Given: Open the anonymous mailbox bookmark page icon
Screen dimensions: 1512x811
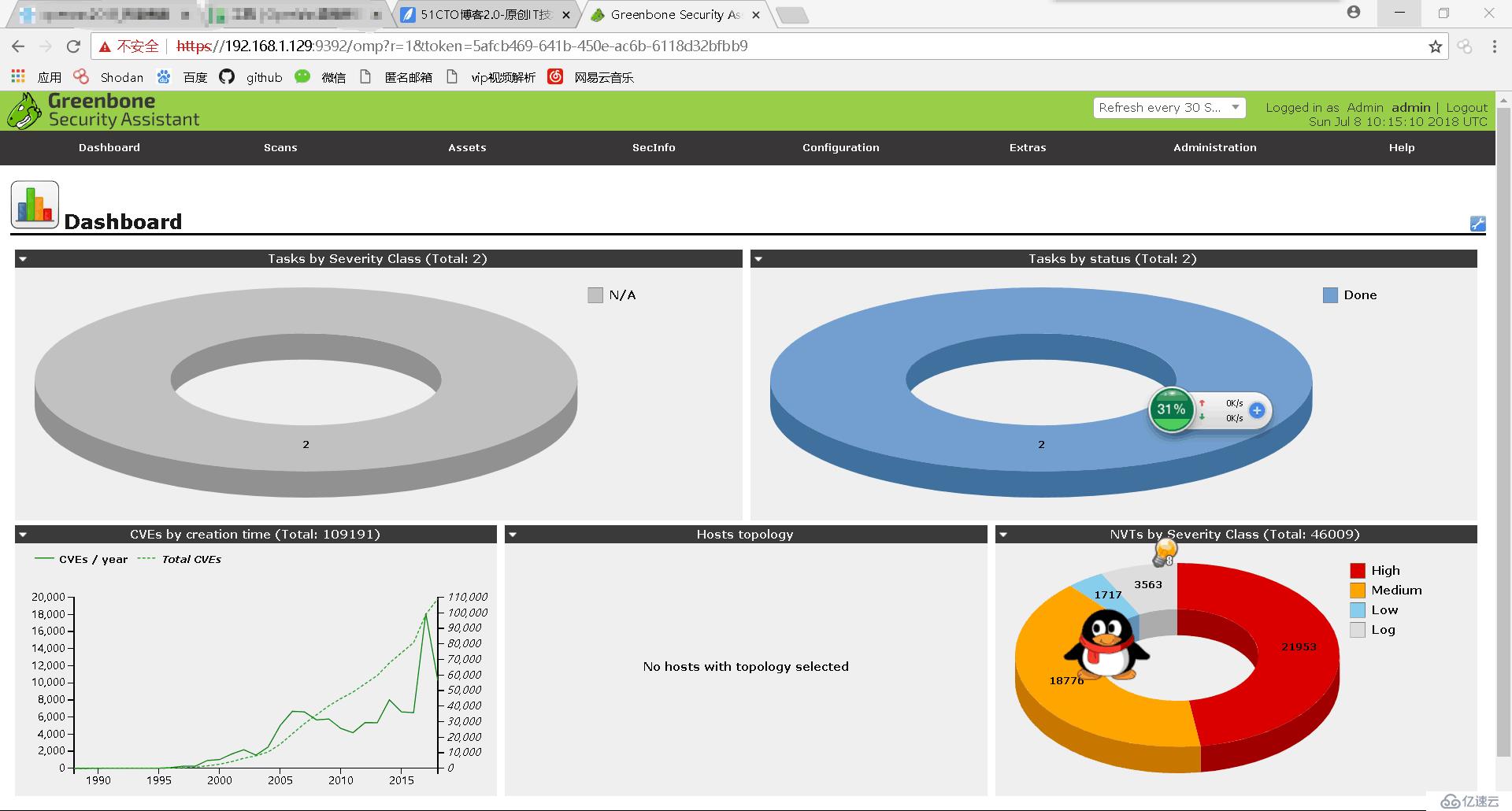Looking at the screenshot, I should (365, 76).
